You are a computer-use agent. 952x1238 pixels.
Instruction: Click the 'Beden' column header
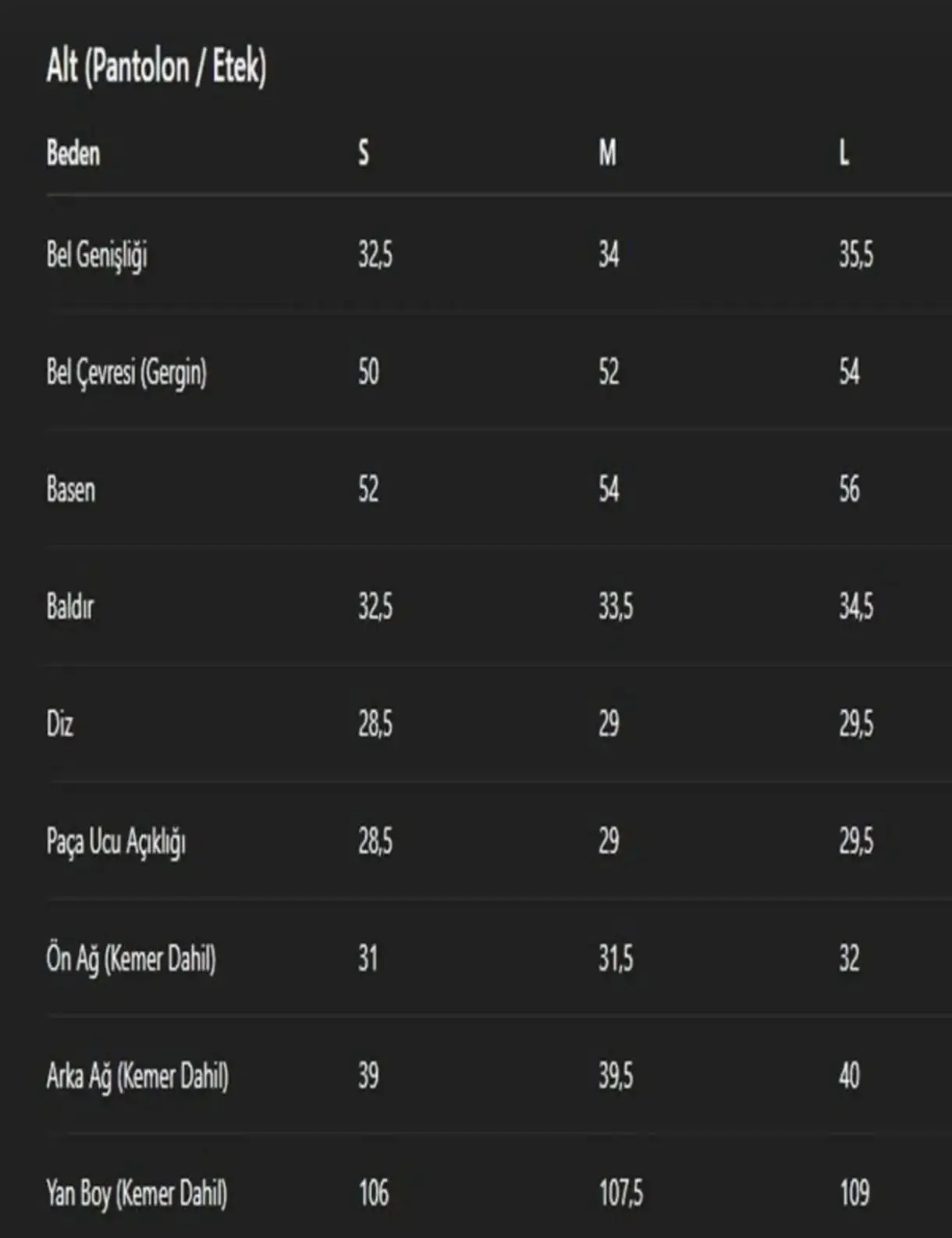point(73,154)
